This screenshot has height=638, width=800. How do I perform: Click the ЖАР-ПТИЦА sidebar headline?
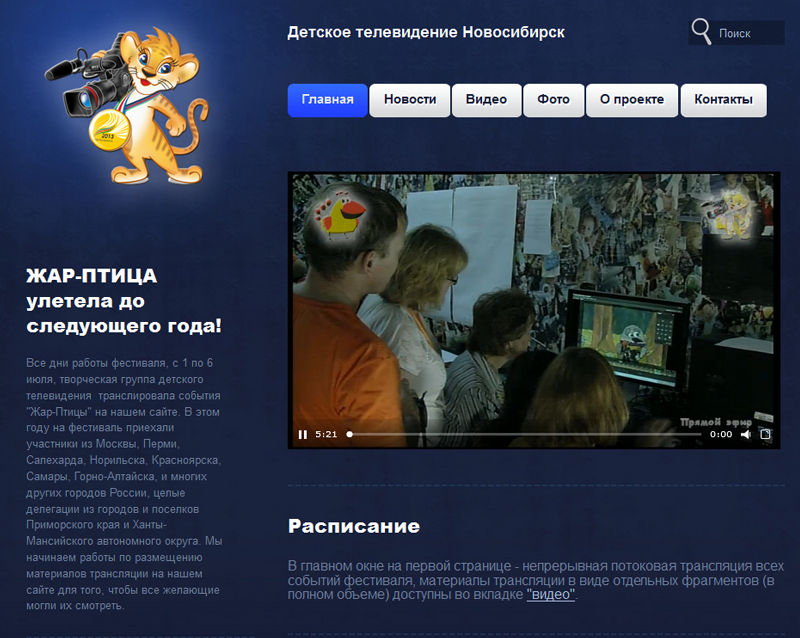(x=124, y=301)
